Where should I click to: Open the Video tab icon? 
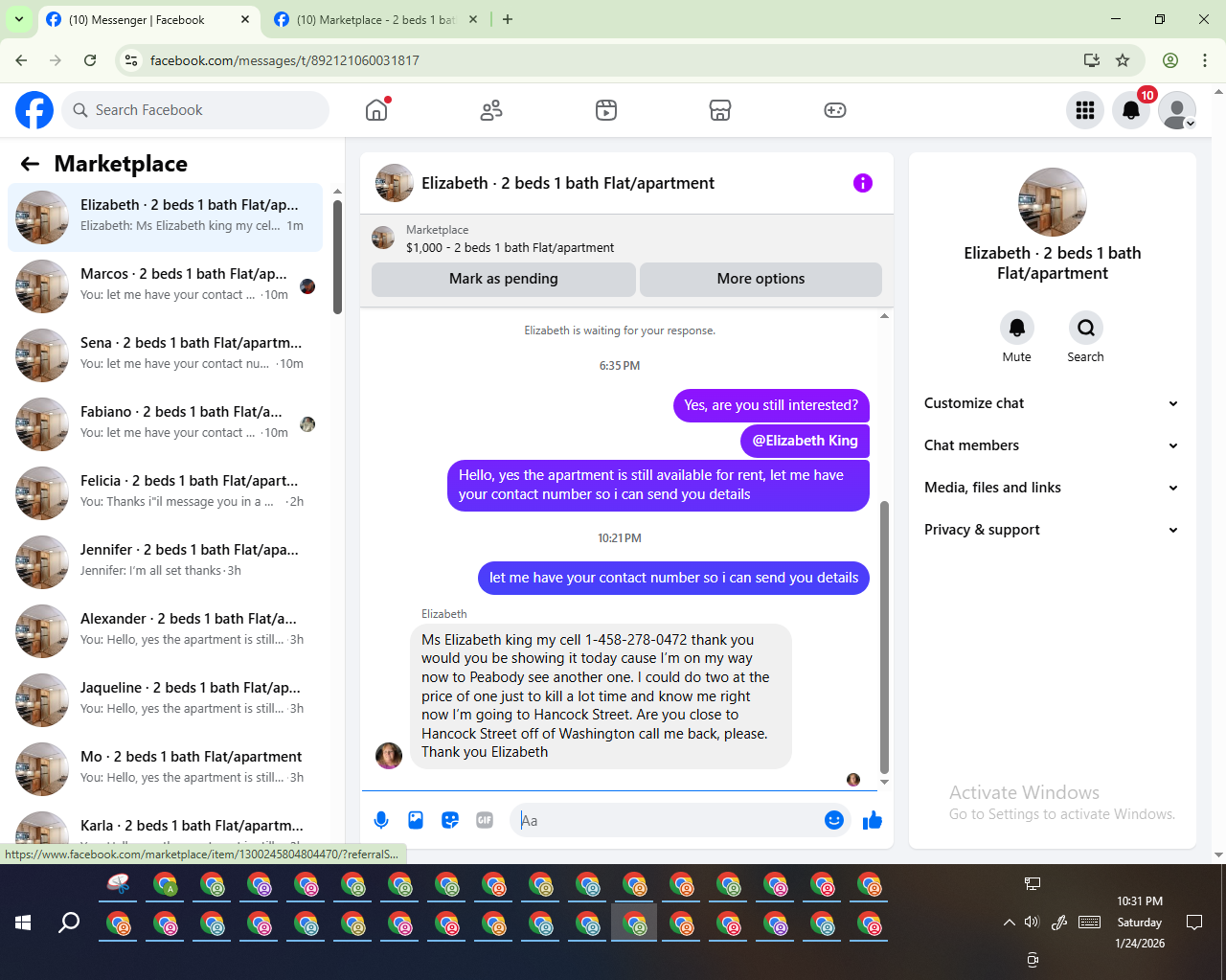tap(606, 110)
